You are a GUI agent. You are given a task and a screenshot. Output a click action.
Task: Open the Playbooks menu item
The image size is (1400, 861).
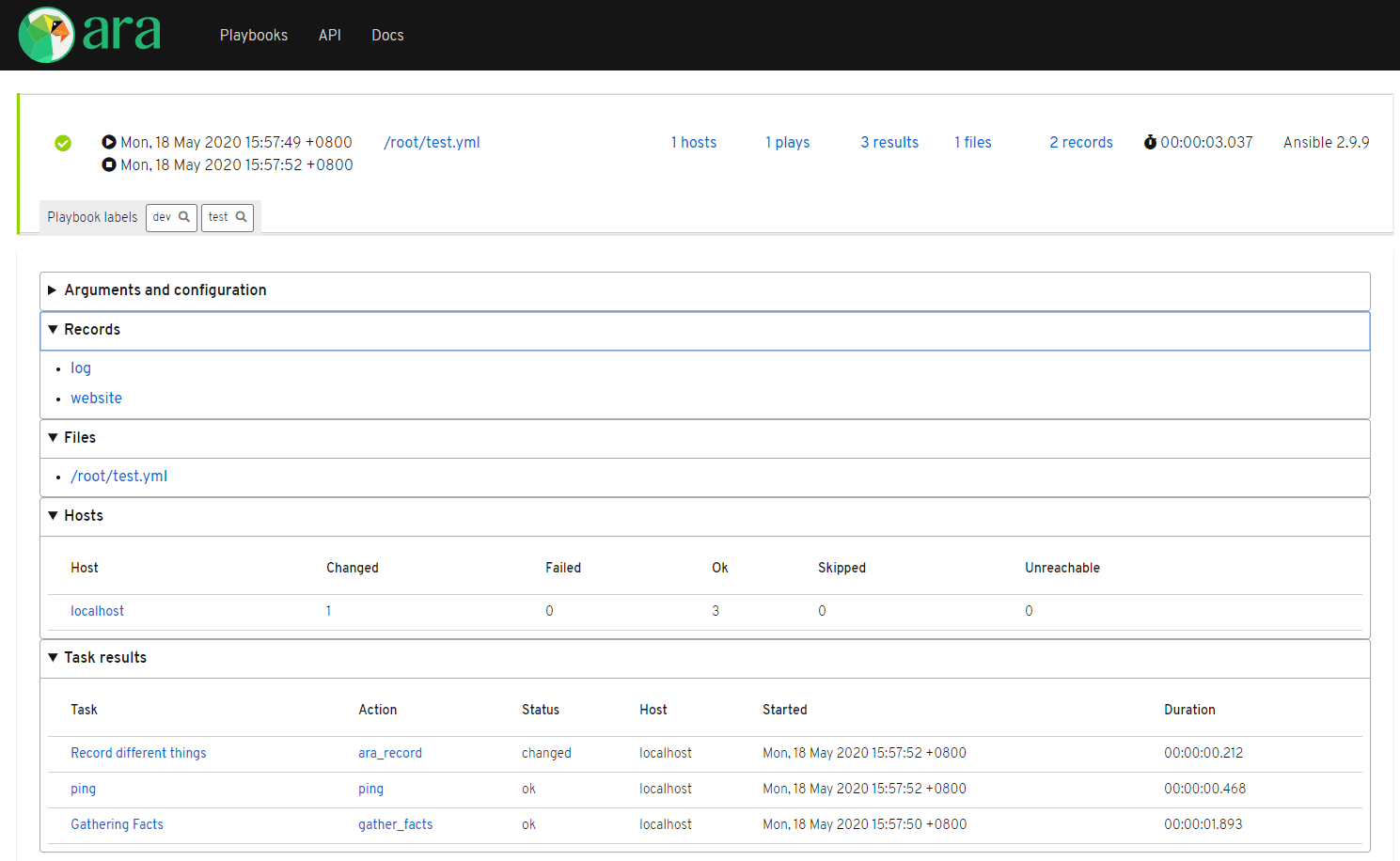[254, 35]
